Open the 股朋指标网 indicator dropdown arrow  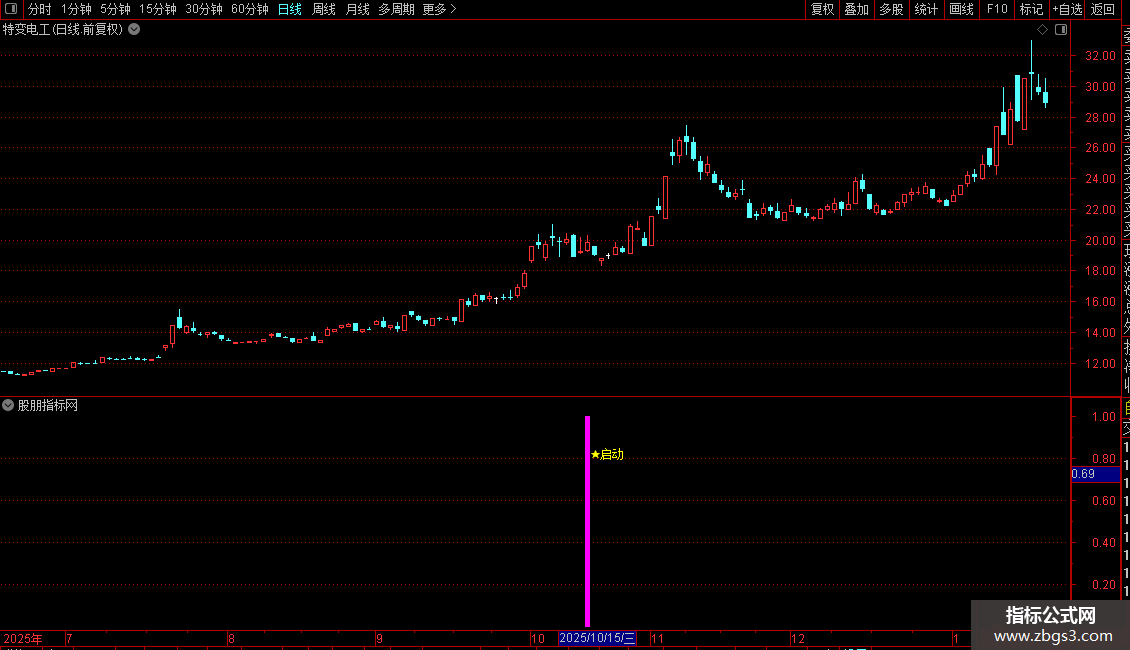point(8,406)
